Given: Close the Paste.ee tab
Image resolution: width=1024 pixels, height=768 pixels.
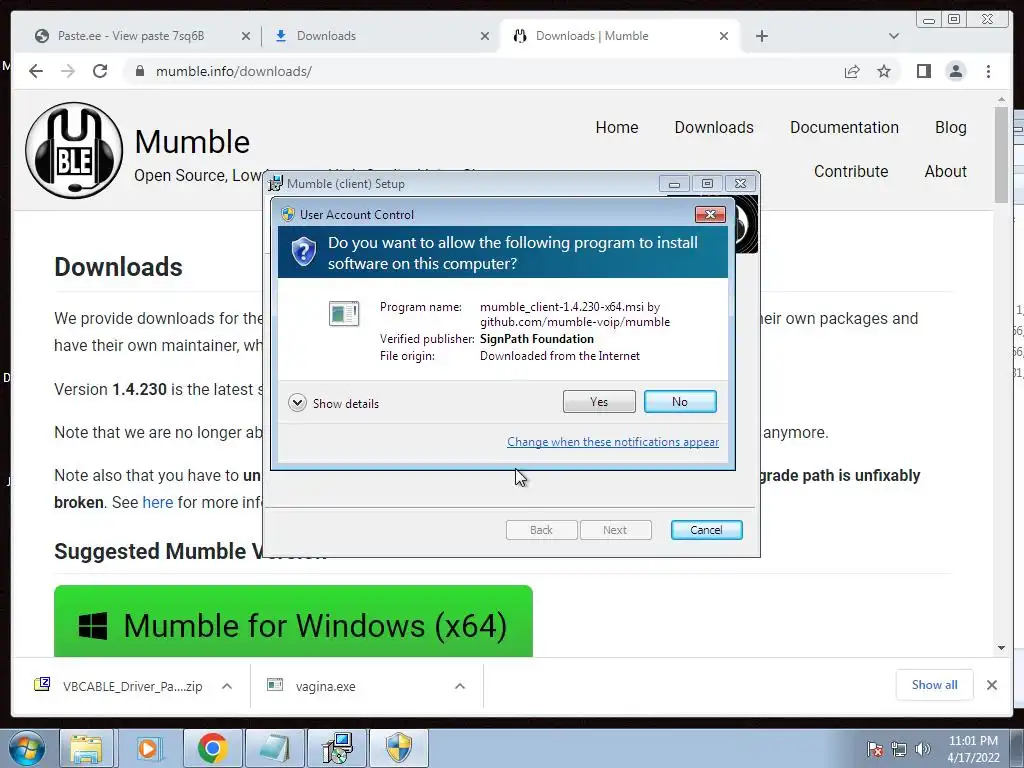Looking at the screenshot, I should 246,36.
